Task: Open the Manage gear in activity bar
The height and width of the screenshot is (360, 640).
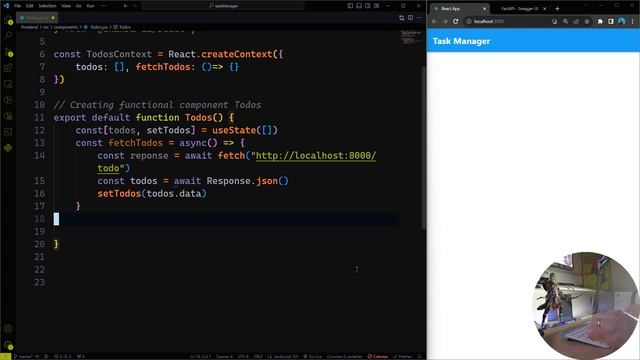Action: pos(8,345)
